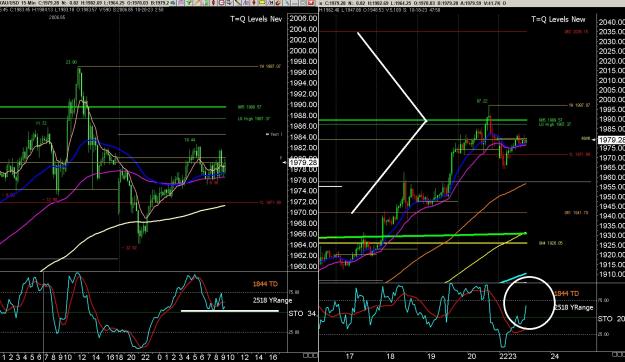Click date 20 on right chart time axis
Image resolution: width=625 pixels, height=362 pixels.
click(x=472, y=356)
